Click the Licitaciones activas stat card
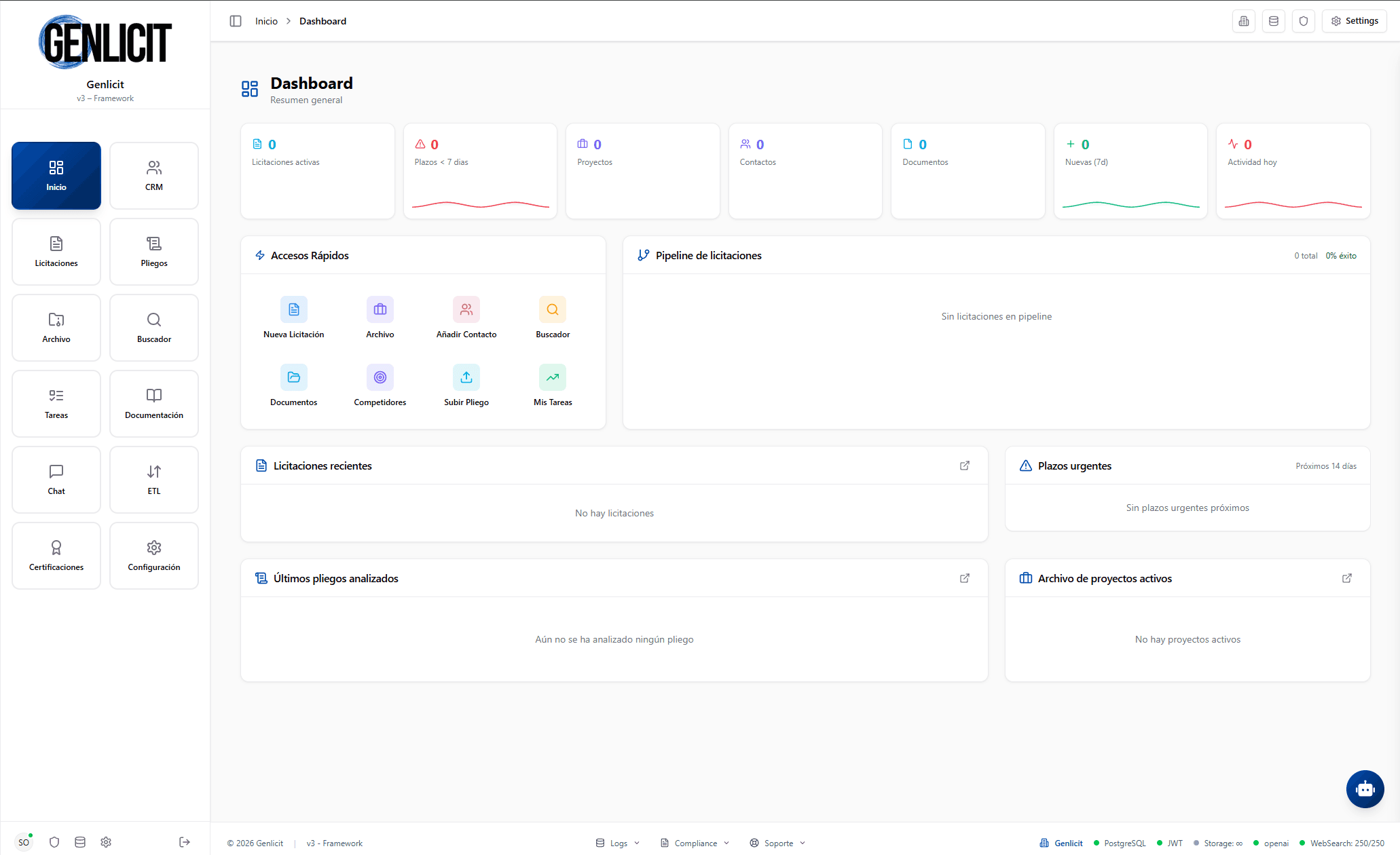This screenshot has height=855, width=1400. 317,171
